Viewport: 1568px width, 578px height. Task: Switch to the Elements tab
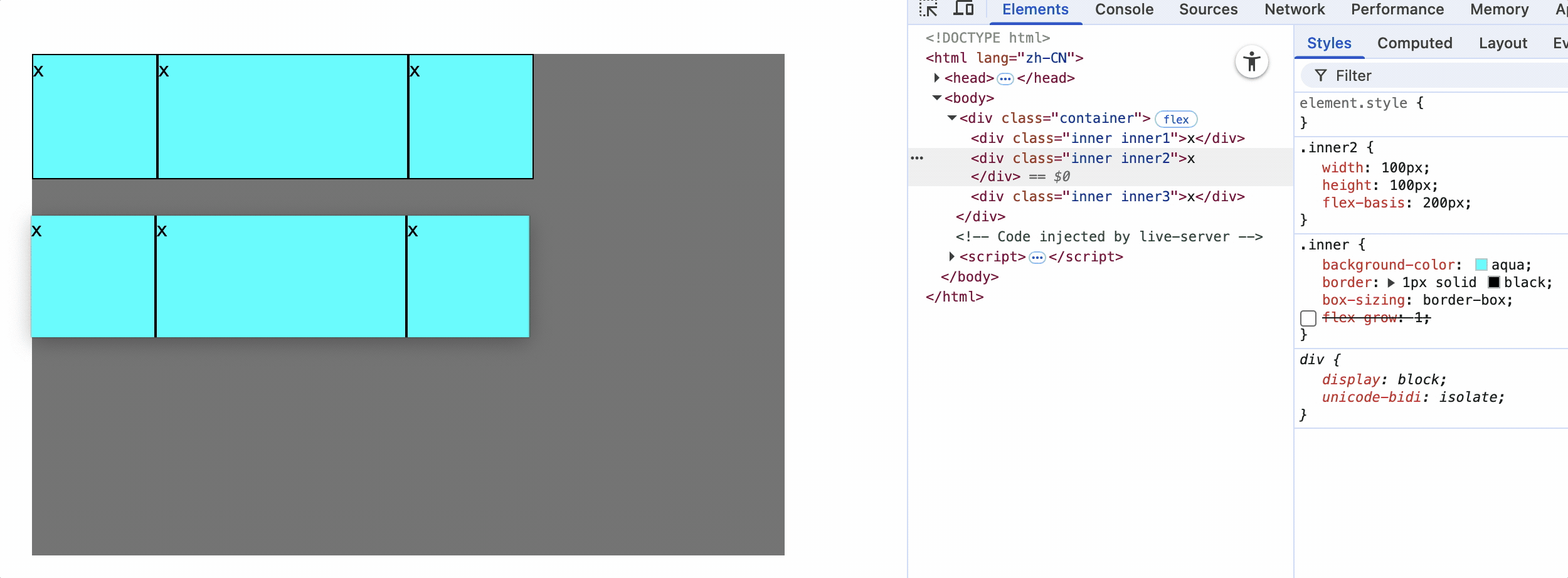click(x=1035, y=9)
